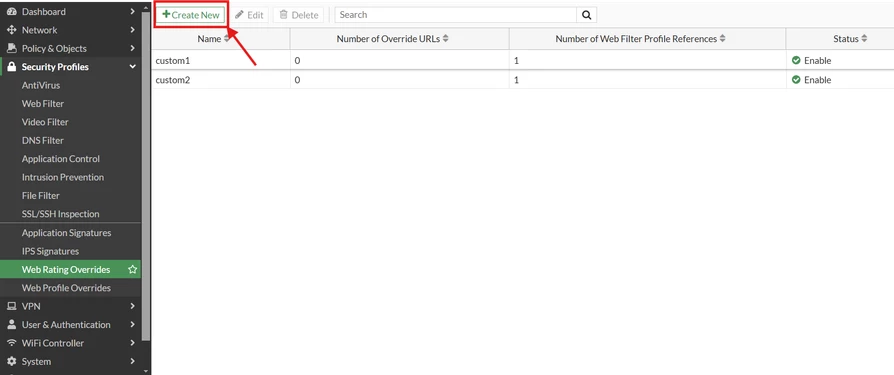Click profile references value 1 for custom1
The image size is (894, 375).
click(x=517, y=60)
